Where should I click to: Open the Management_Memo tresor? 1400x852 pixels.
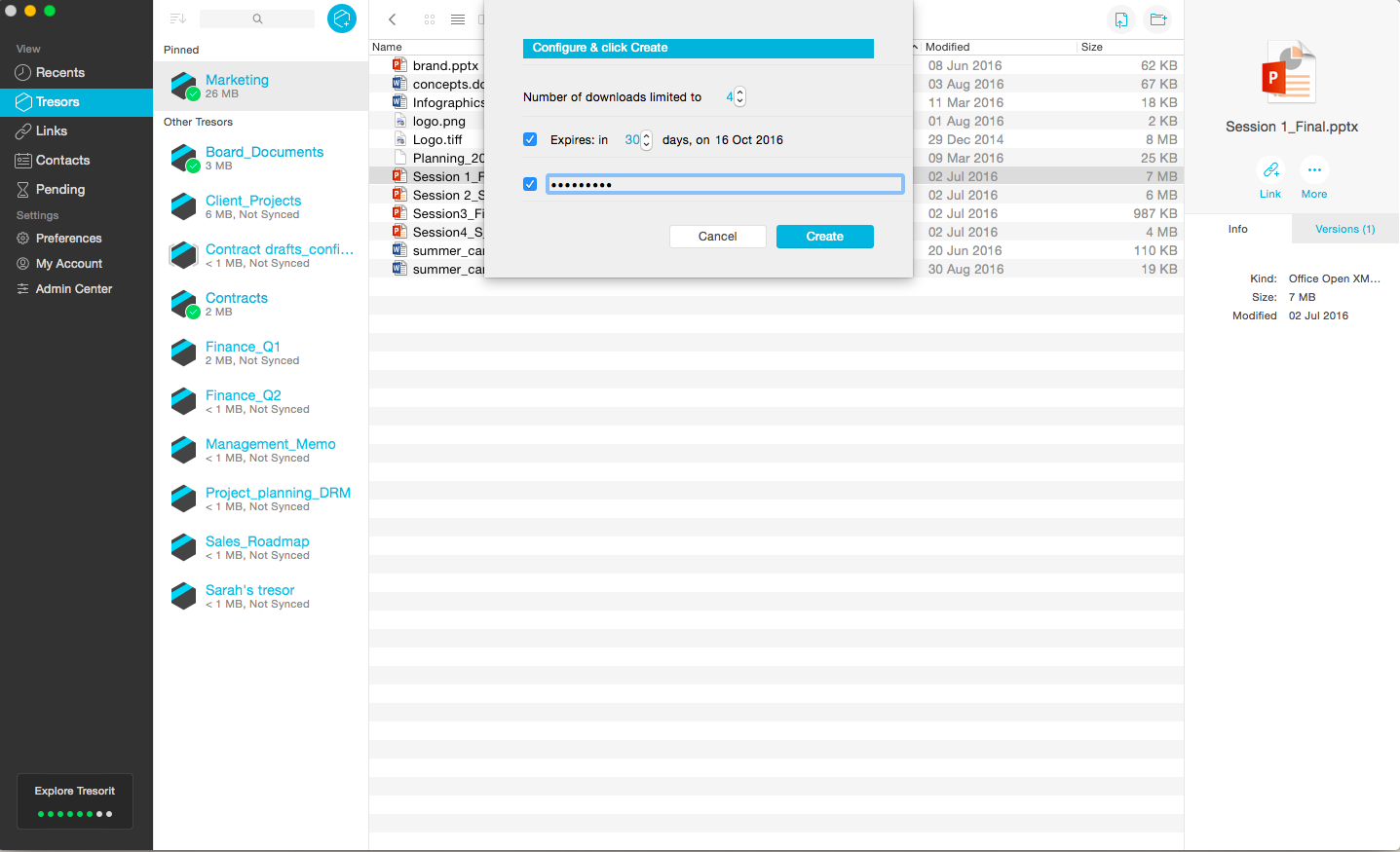[x=261, y=450]
